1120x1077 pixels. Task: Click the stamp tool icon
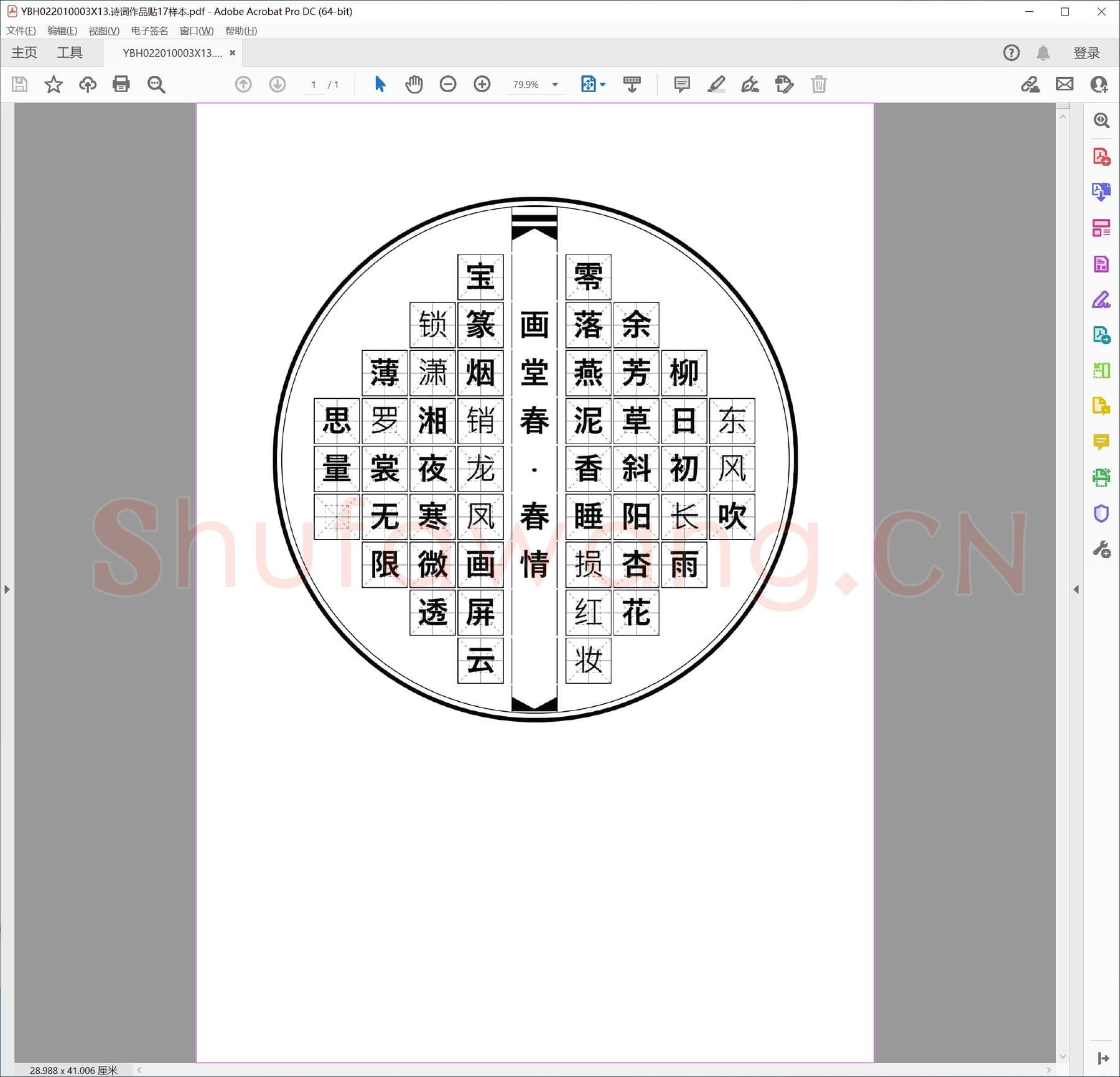click(785, 84)
